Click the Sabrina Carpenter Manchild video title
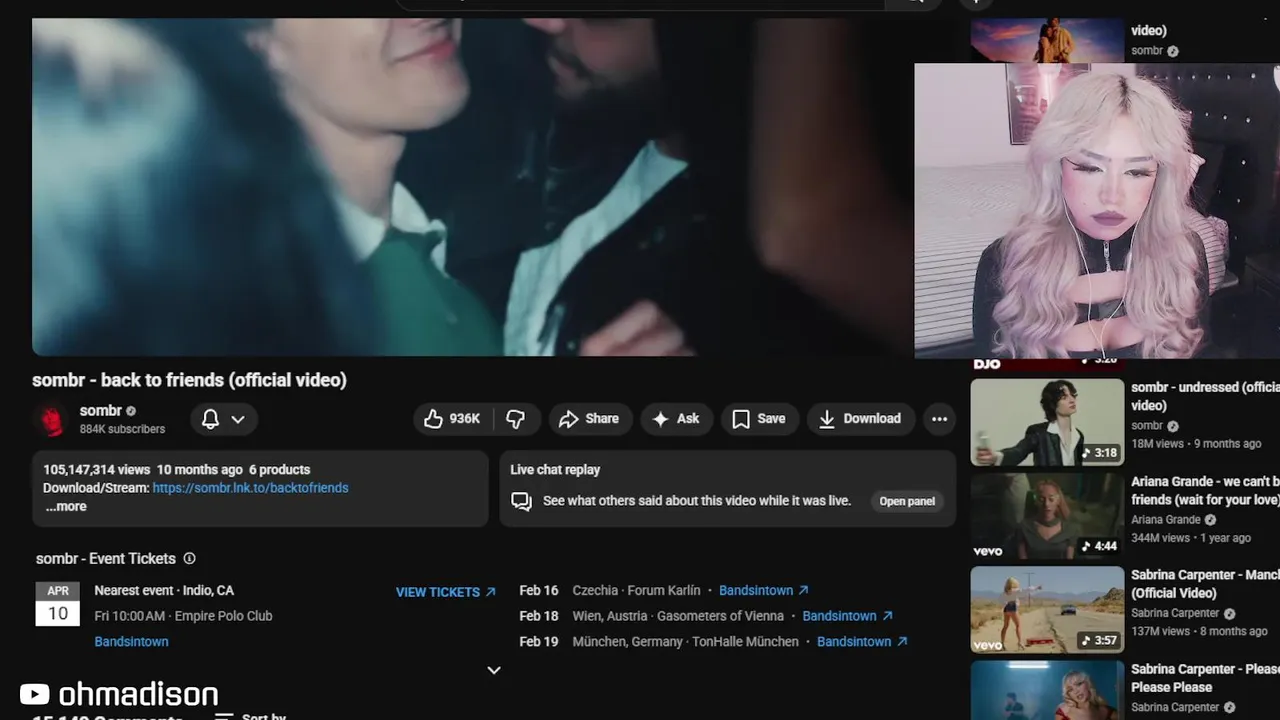Image resolution: width=1280 pixels, height=720 pixels. click(x=1205, y=584)
